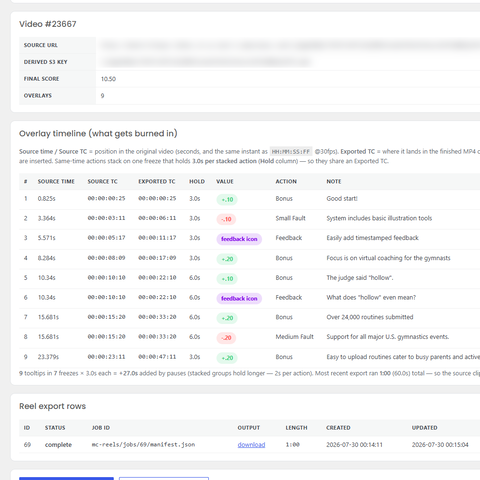The width and height of the screenshot is (480, 480).
Task: Click the solid blue button at the page bottom
Action: (66, 479)
